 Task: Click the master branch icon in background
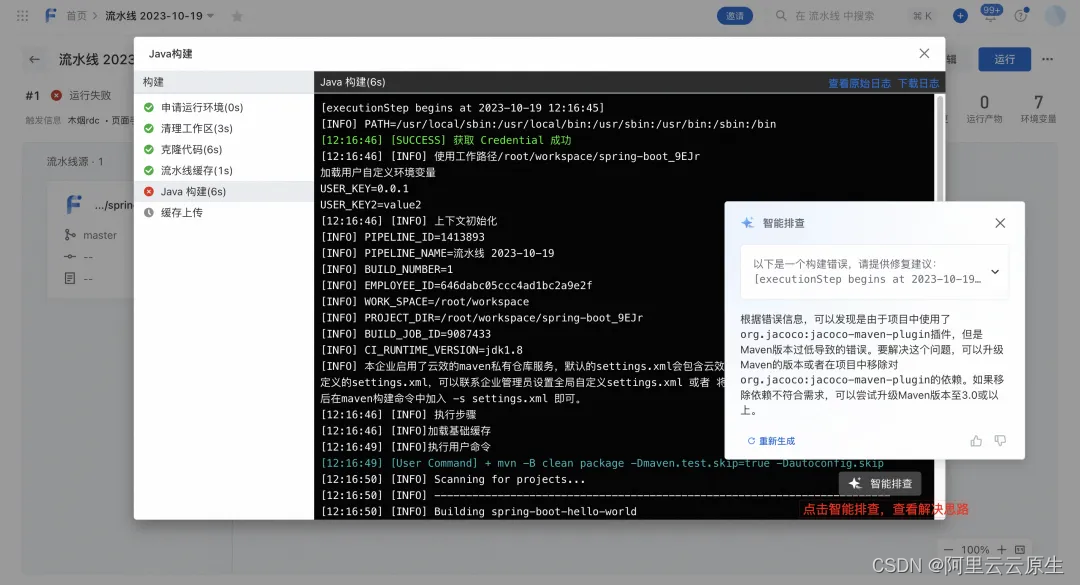70,235
